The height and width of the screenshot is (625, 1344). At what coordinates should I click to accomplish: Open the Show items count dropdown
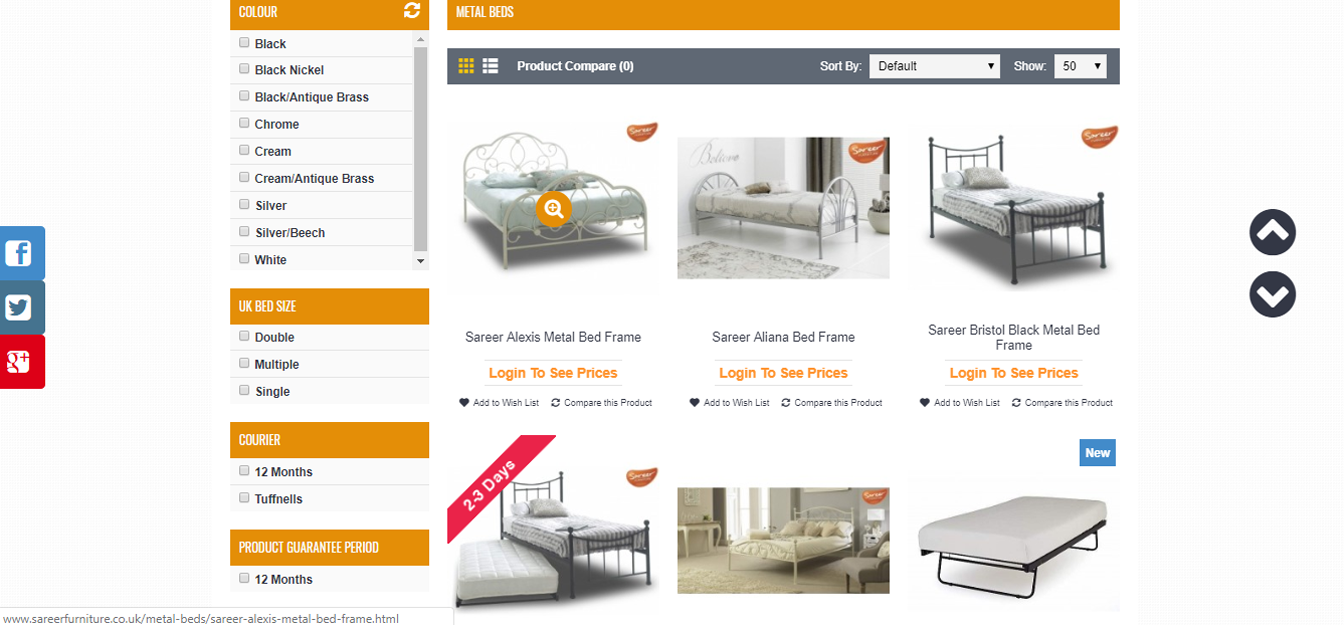coord(1080,66)
